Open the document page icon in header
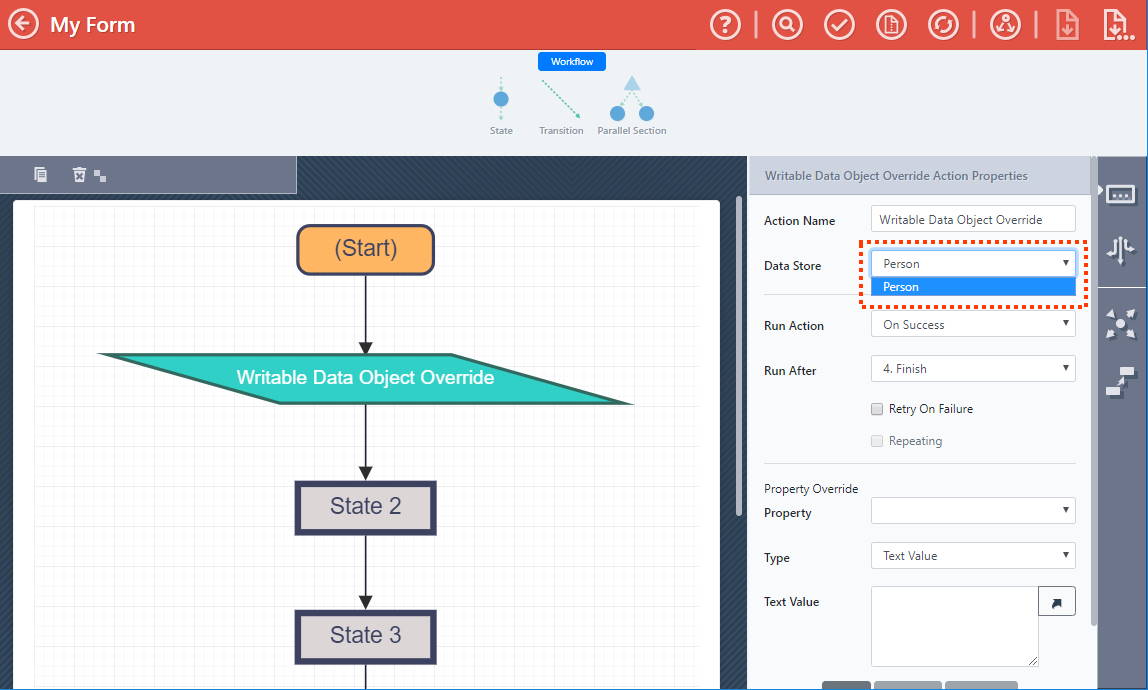1148x690 pixels. pos(891,25)
